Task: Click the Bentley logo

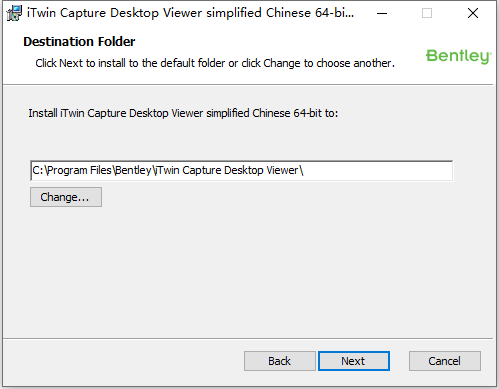Action: [458, 56]
